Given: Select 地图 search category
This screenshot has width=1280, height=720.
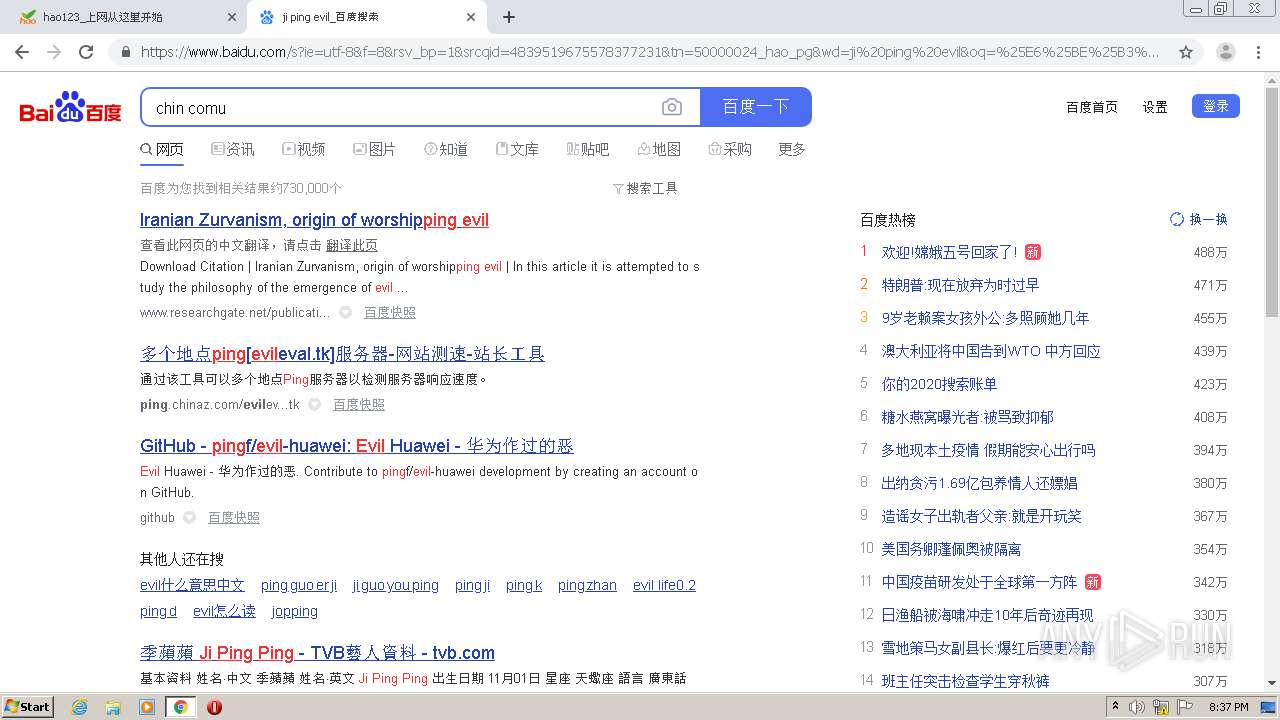Looking at the screenshot, I should coord(659,149).
